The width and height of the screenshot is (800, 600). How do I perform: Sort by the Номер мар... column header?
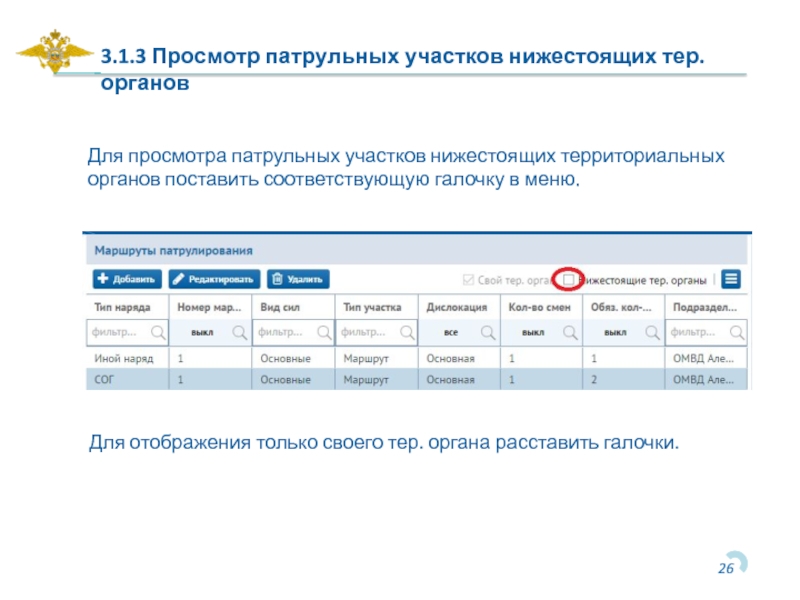209,307
